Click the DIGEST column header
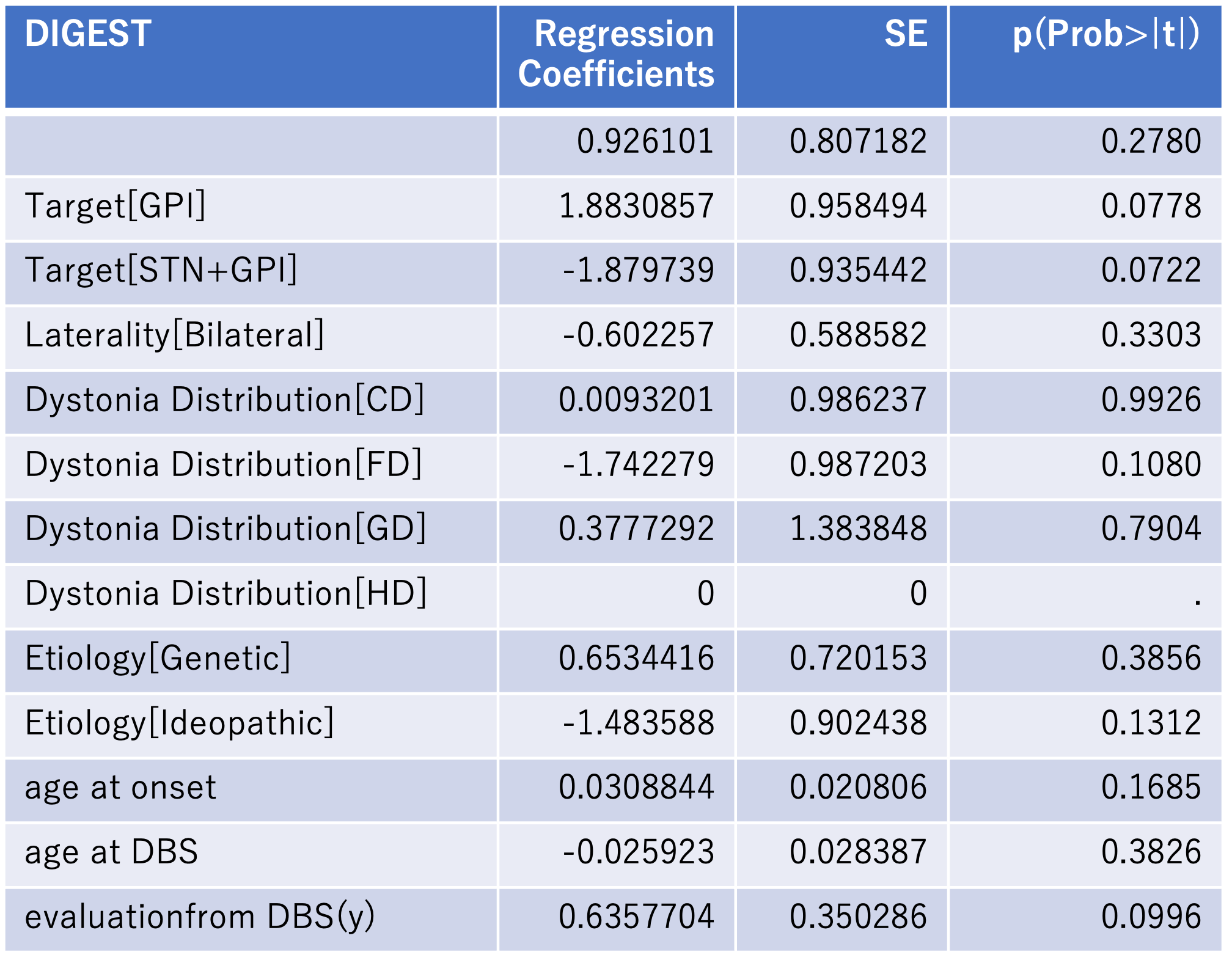 (x=88, y=34)
